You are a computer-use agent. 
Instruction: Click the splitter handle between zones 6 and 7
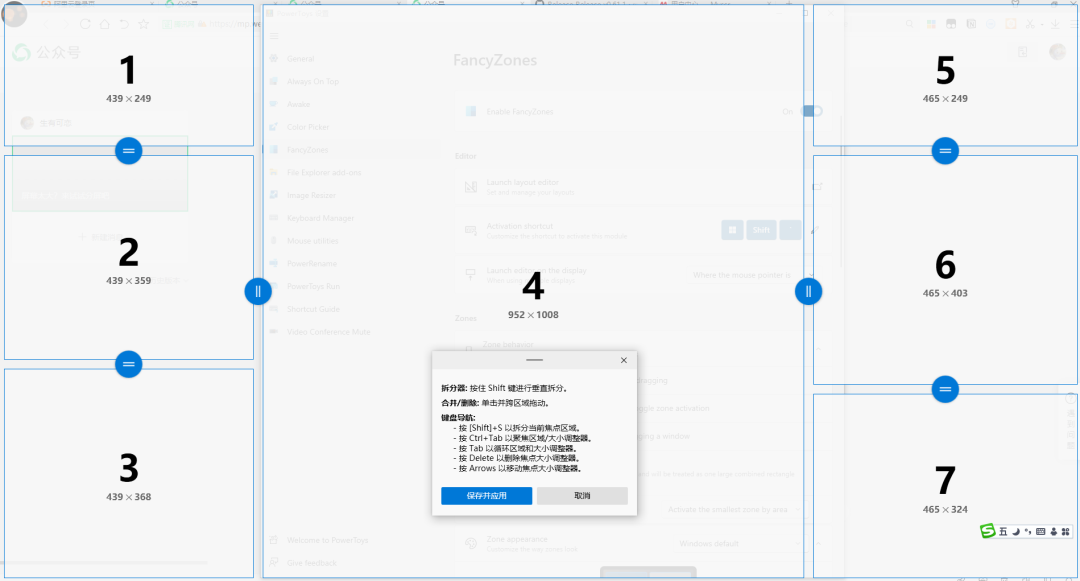coord(945,390)
